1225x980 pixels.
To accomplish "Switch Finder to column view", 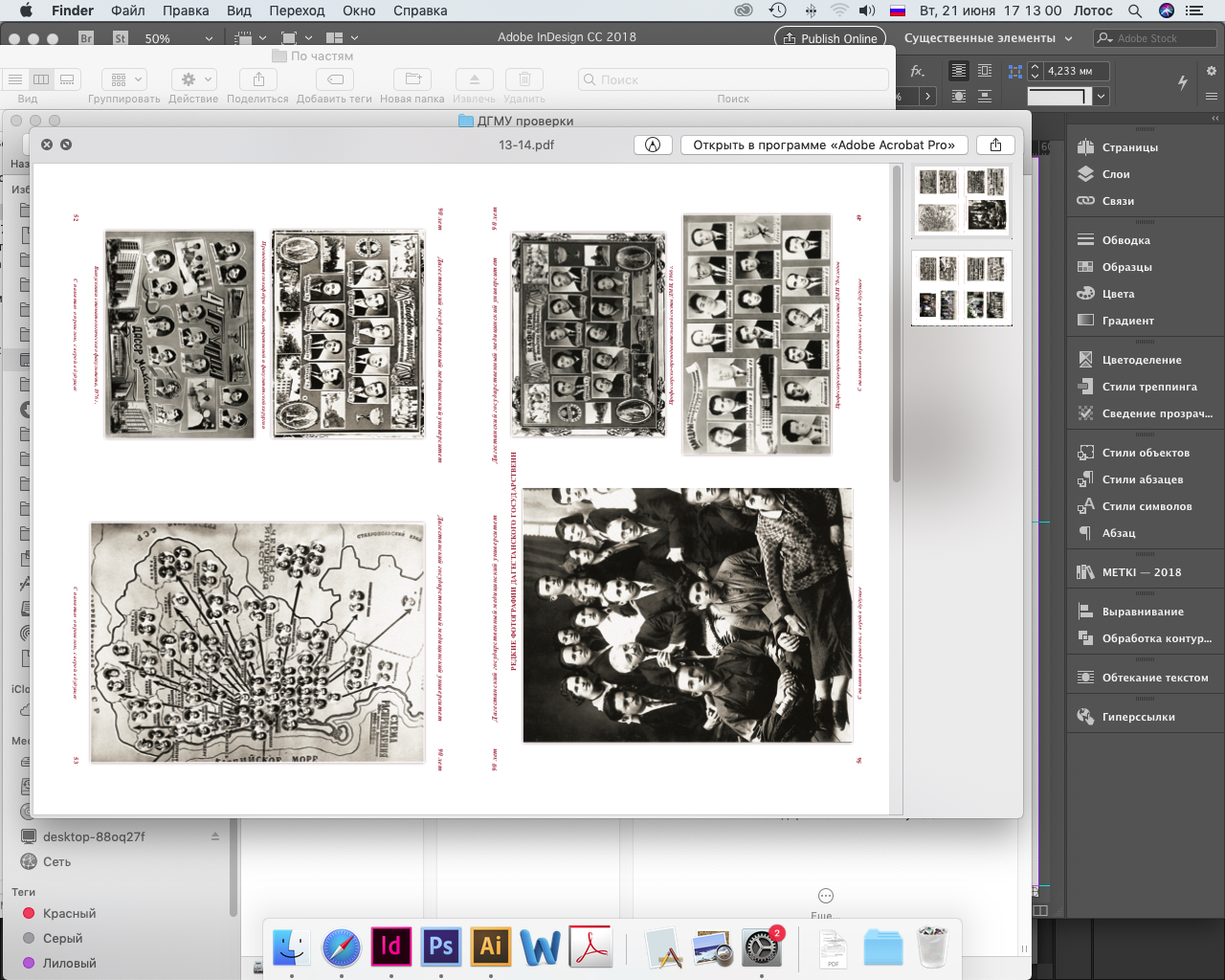I will (x=41, y=79).
